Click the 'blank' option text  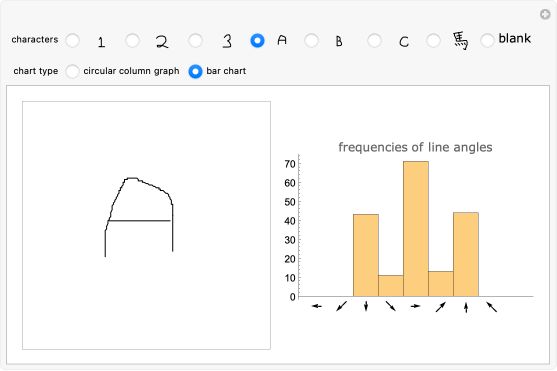pos(515,38)
